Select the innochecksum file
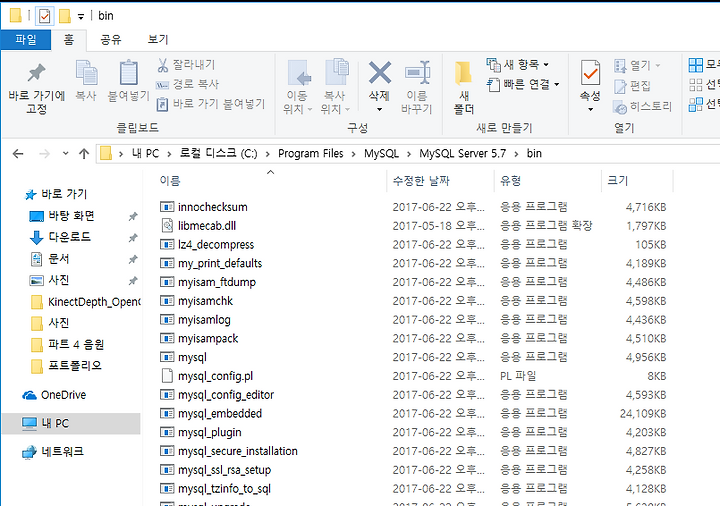 click(x=212, y=207)
